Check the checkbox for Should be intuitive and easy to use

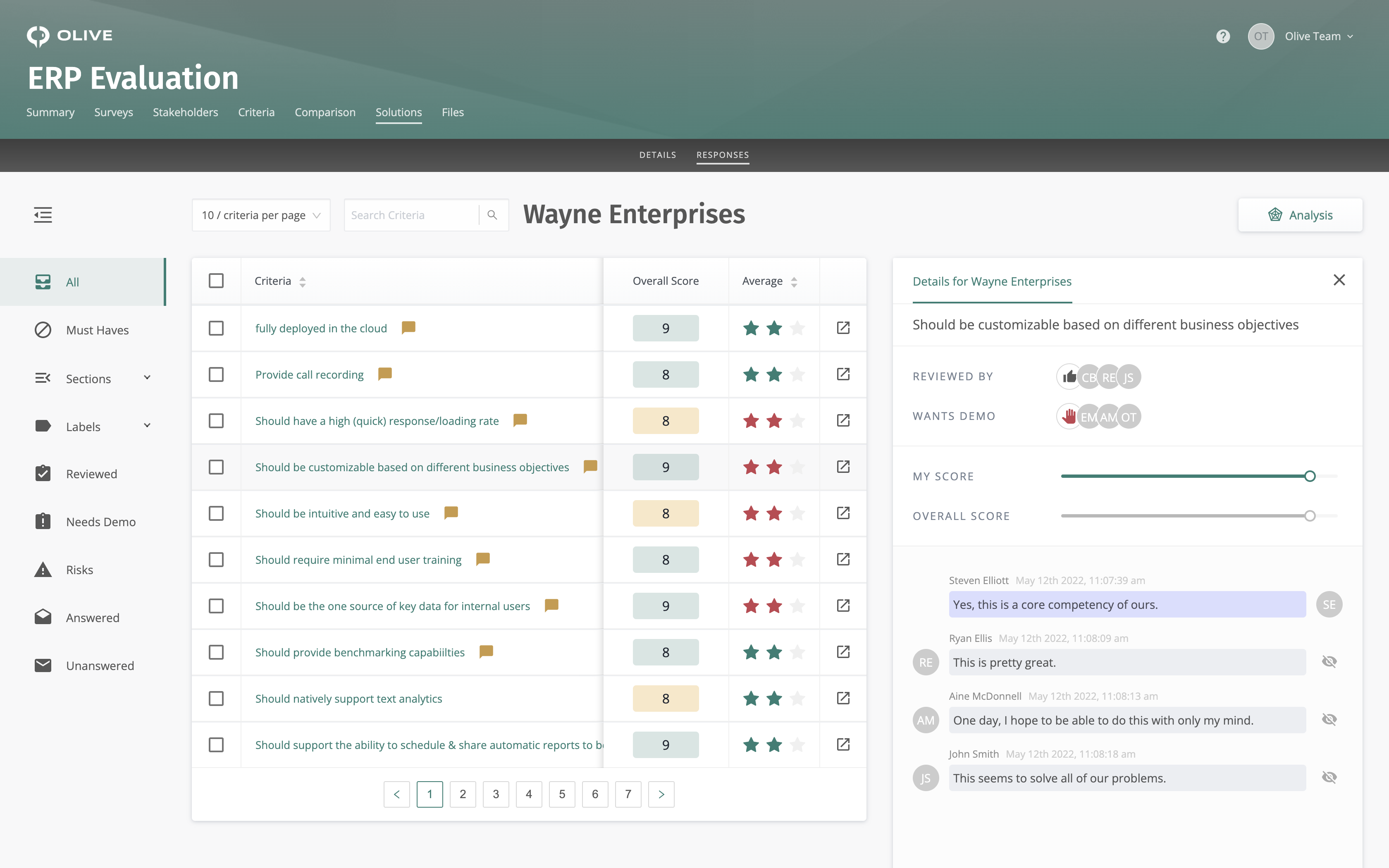click(x=216, y=513)
